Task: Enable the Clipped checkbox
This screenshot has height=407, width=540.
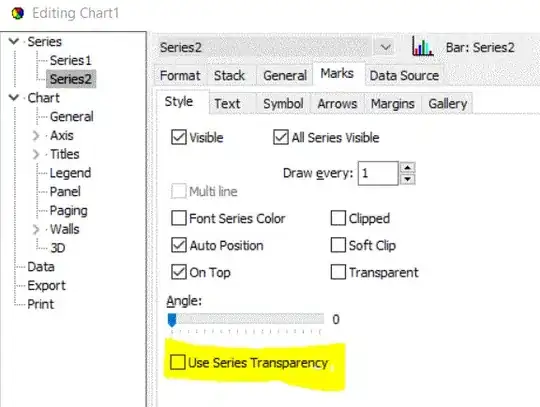Action: [x=338, y=218]
